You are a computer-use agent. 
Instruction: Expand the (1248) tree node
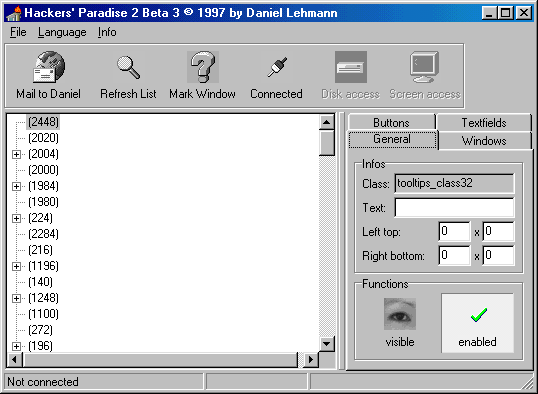(x=16, y=298)
